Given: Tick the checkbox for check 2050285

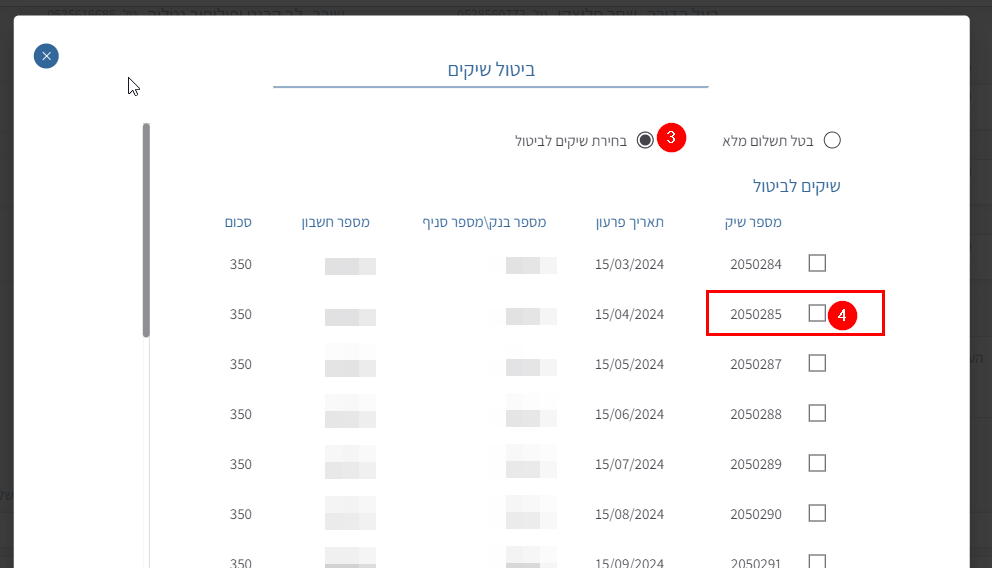Looking at the screenshot, I should (817, 313).
